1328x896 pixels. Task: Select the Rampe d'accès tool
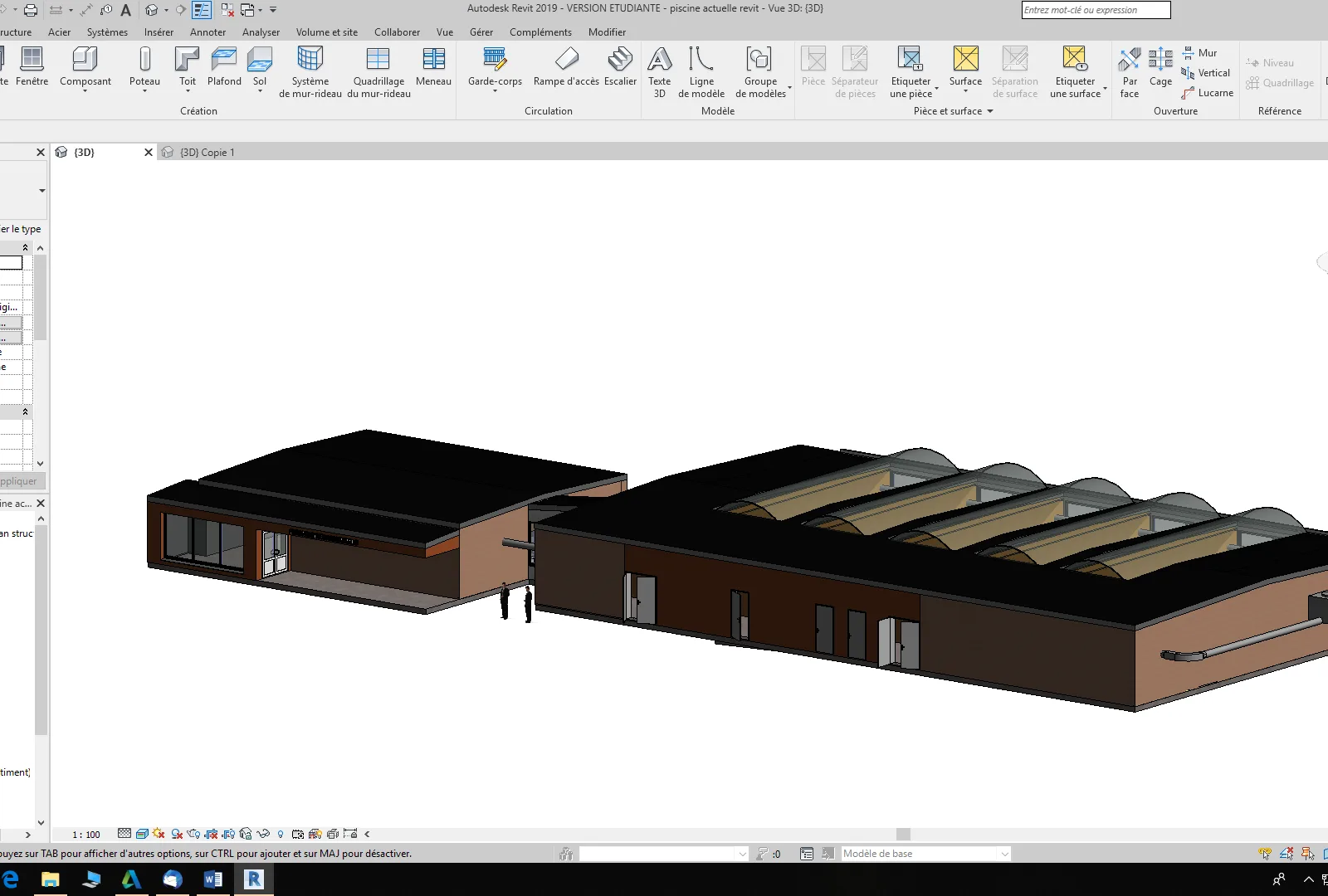pyautogui.click(x=566, y=66)
